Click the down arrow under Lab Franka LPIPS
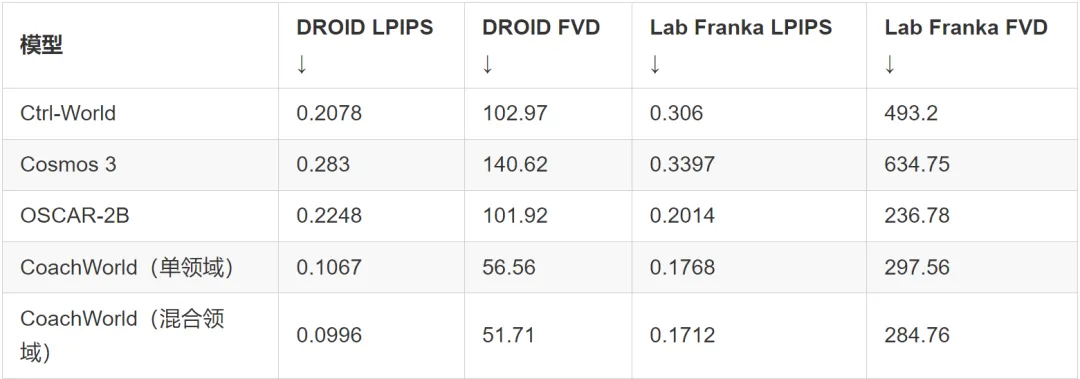This screenshot has width=1080, height=379. (x=655, y=64)
